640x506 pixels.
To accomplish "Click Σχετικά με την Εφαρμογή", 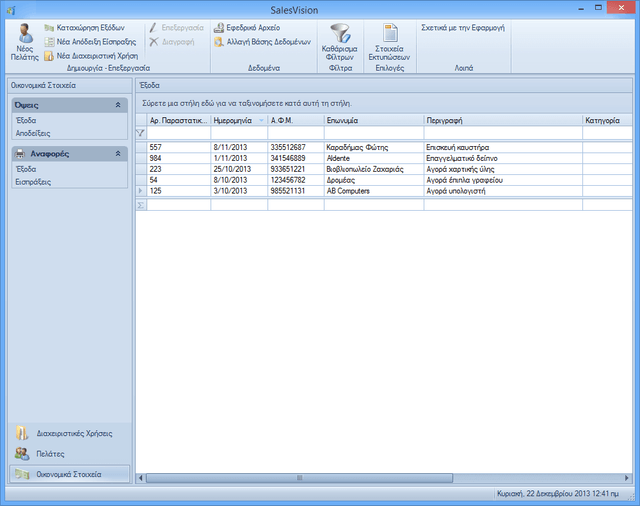I will coord(463,28).
